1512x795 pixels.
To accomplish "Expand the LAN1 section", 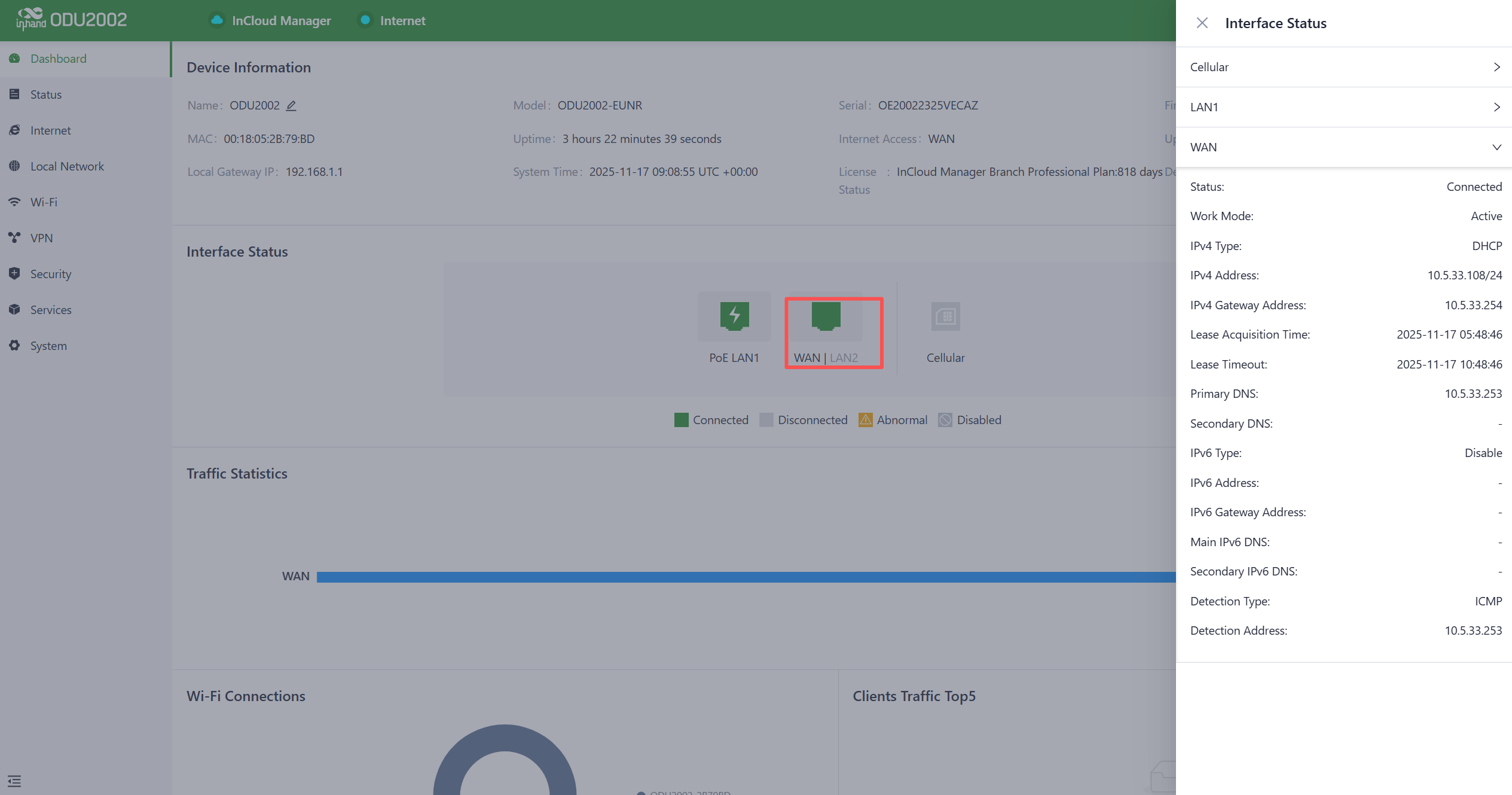I will pyautogui.click(x=1343, y=107).
